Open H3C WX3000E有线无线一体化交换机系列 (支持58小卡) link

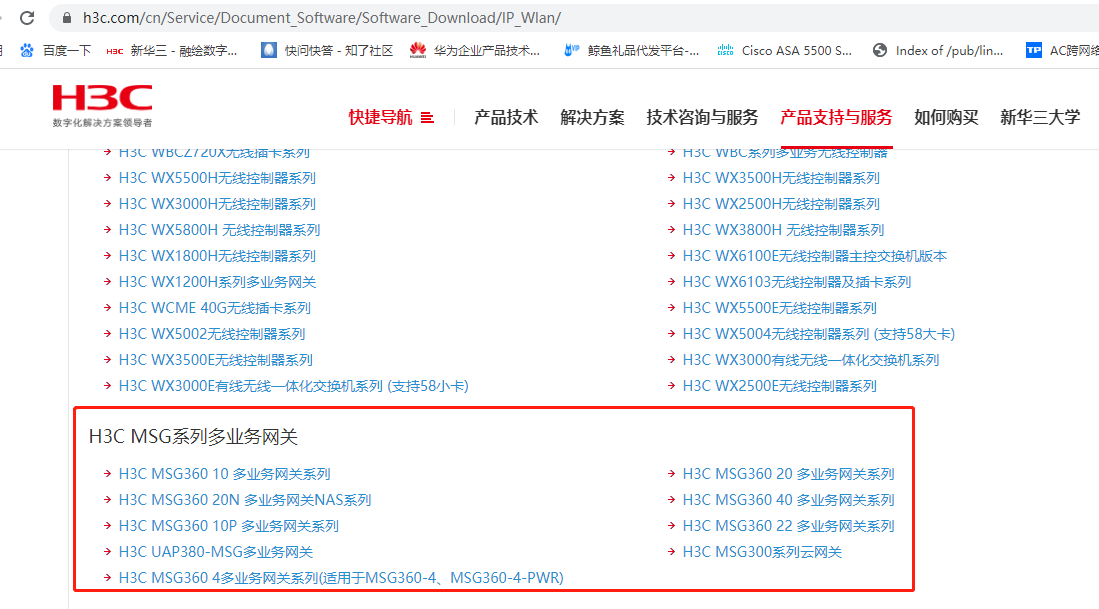point(294,385)
